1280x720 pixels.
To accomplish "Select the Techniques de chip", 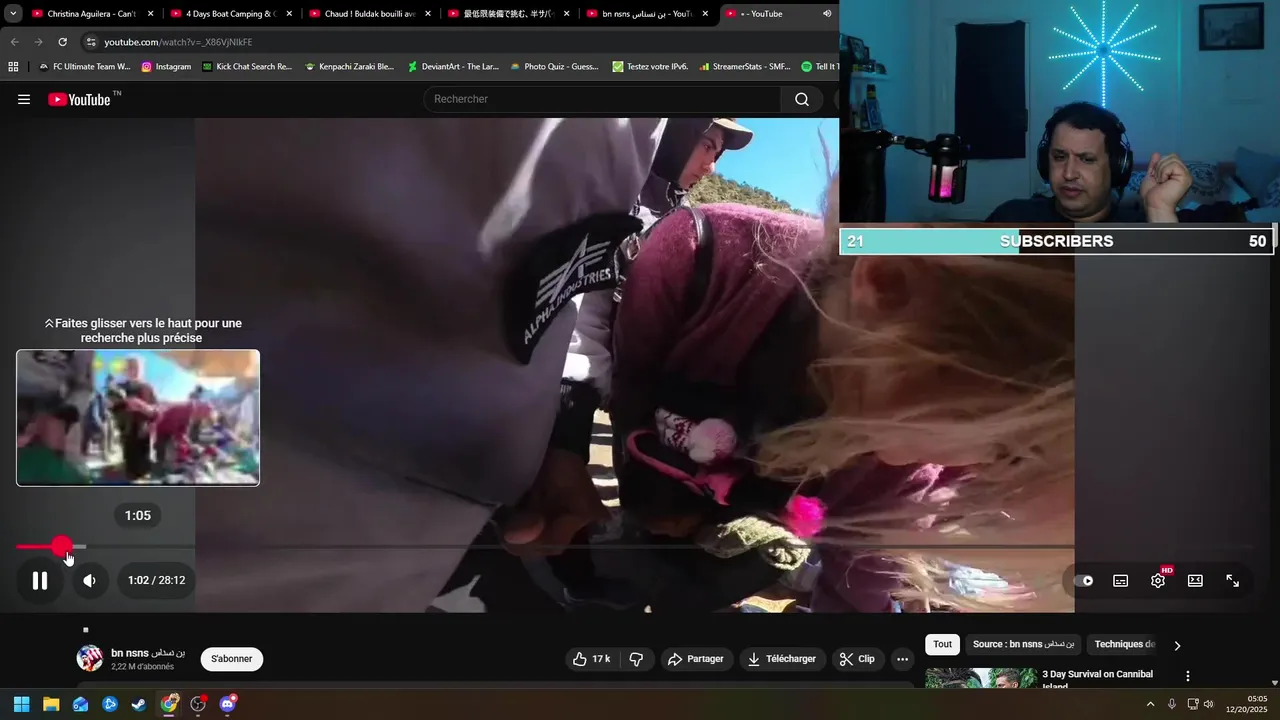I will (1124, 645).
